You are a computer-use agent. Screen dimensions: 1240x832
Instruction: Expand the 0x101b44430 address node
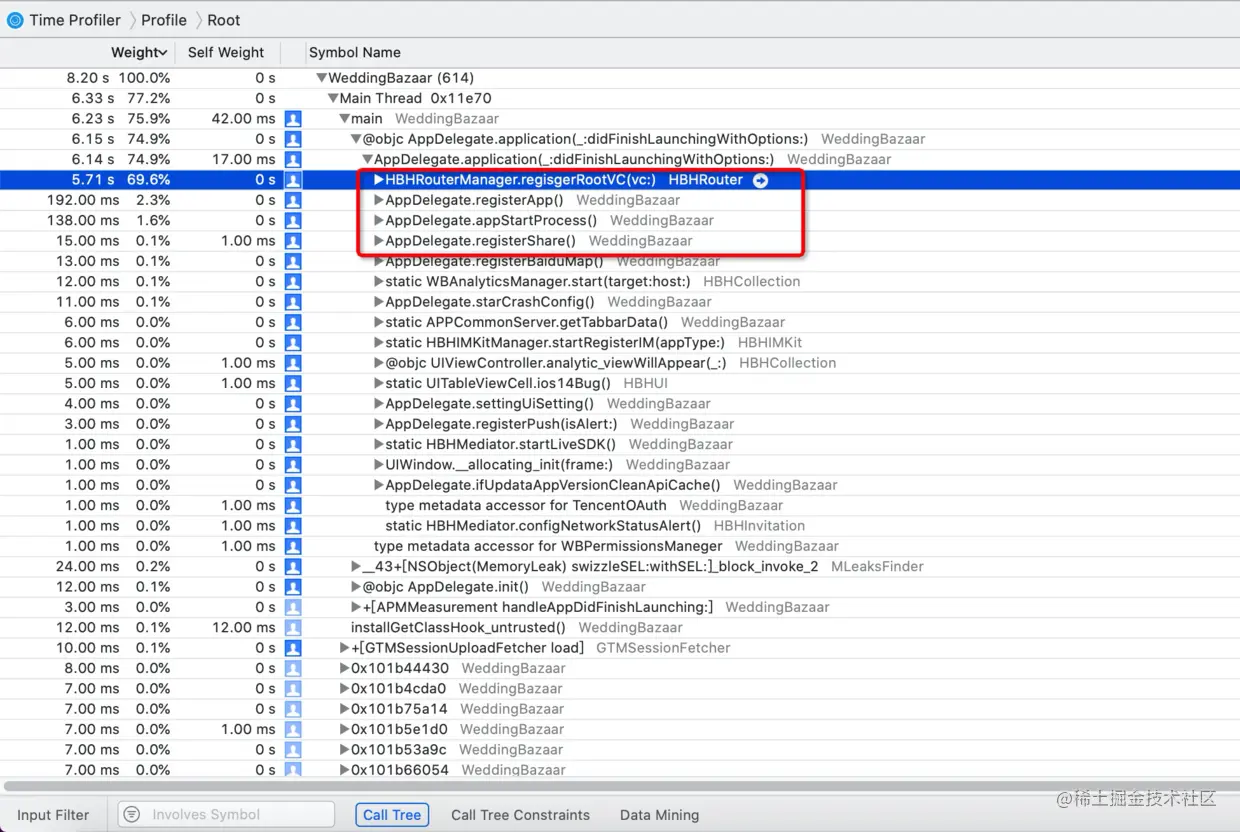(345, 668)
